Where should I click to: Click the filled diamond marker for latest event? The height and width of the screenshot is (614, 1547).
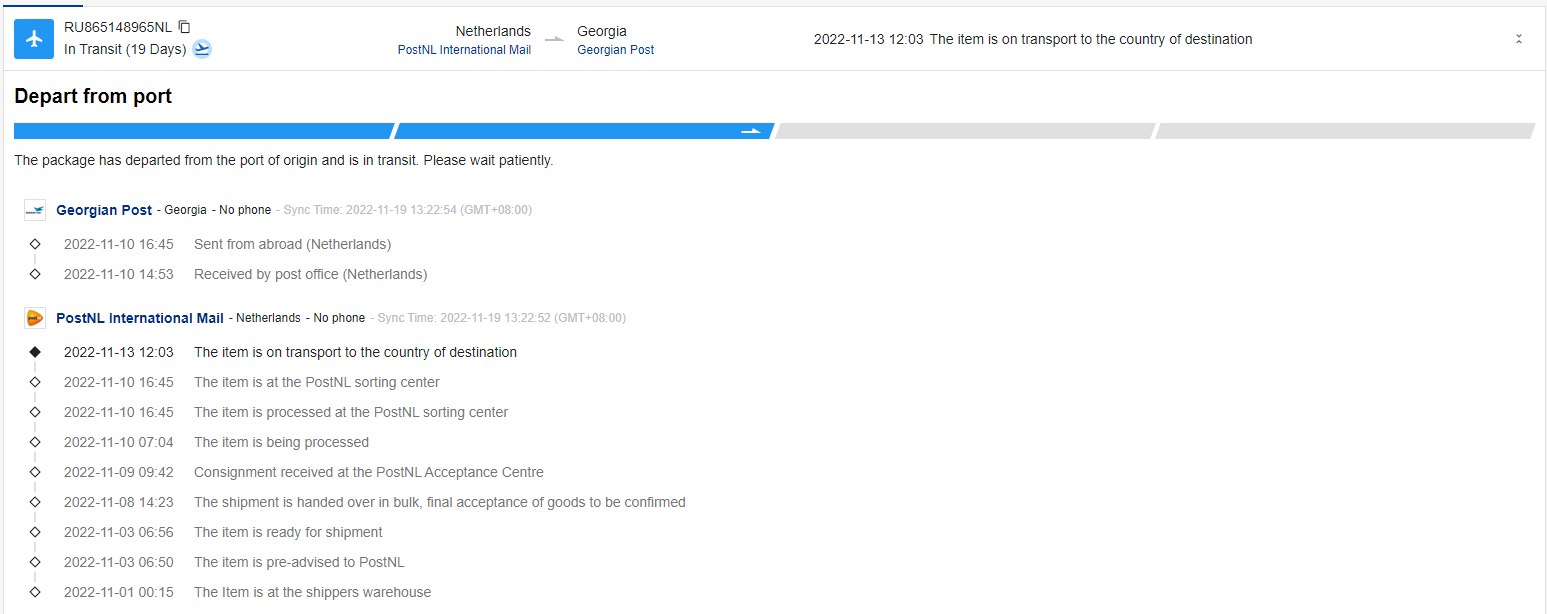(x=35, y=352)
